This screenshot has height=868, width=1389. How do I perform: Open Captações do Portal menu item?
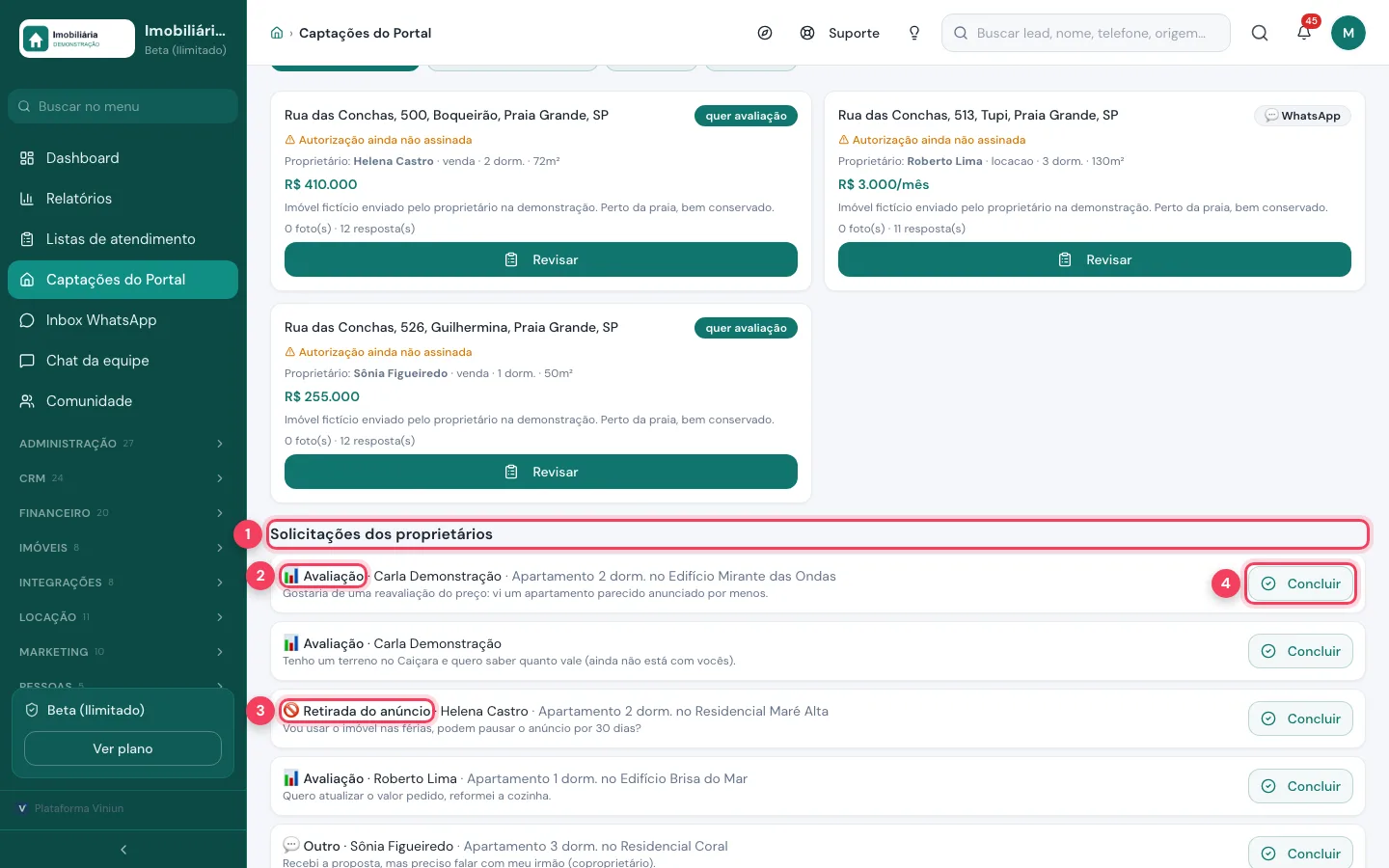[123, 280]
